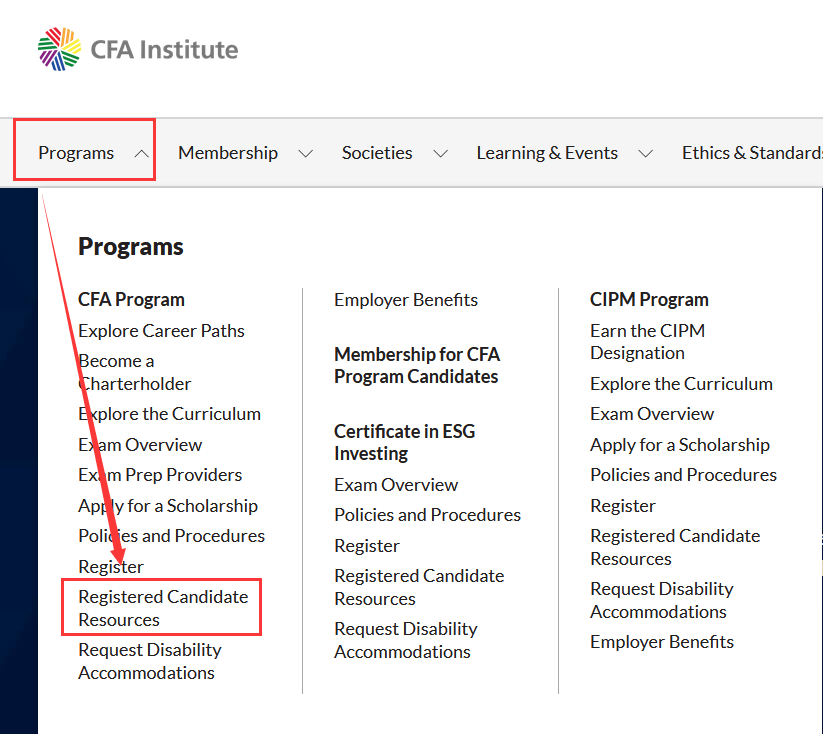Open Membership for CFA Program Candidates
823x734 pixels.
click(417, 365)
